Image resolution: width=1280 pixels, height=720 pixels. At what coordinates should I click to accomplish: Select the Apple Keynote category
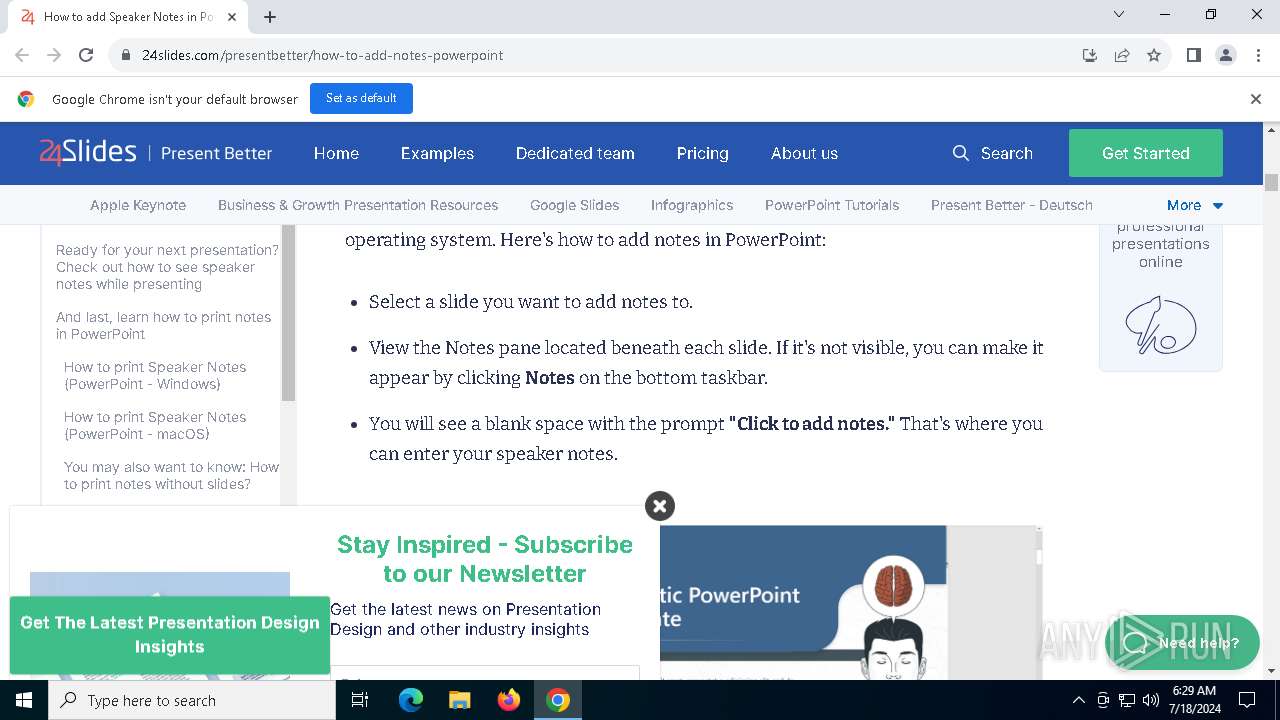(138, 205)
